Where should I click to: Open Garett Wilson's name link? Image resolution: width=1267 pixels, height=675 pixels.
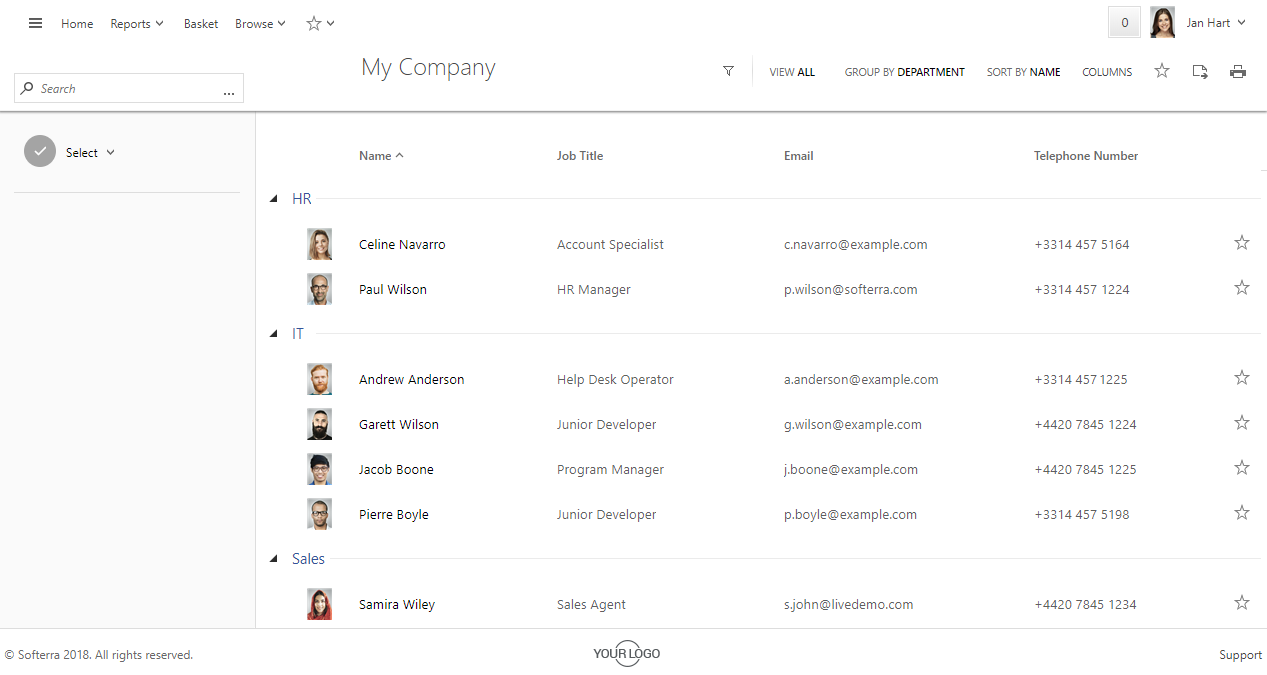coord(399,425)
